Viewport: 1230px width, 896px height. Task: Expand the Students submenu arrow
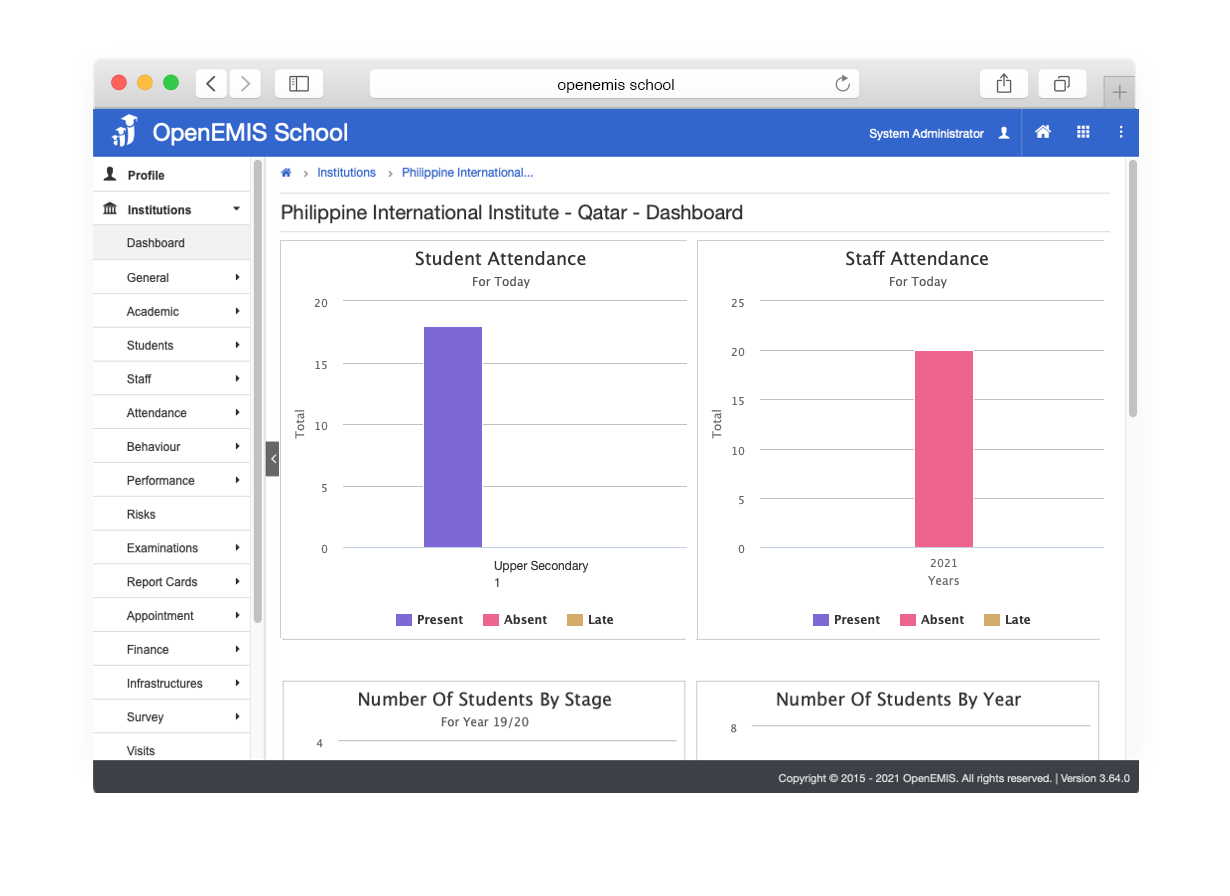coord(238,345)
